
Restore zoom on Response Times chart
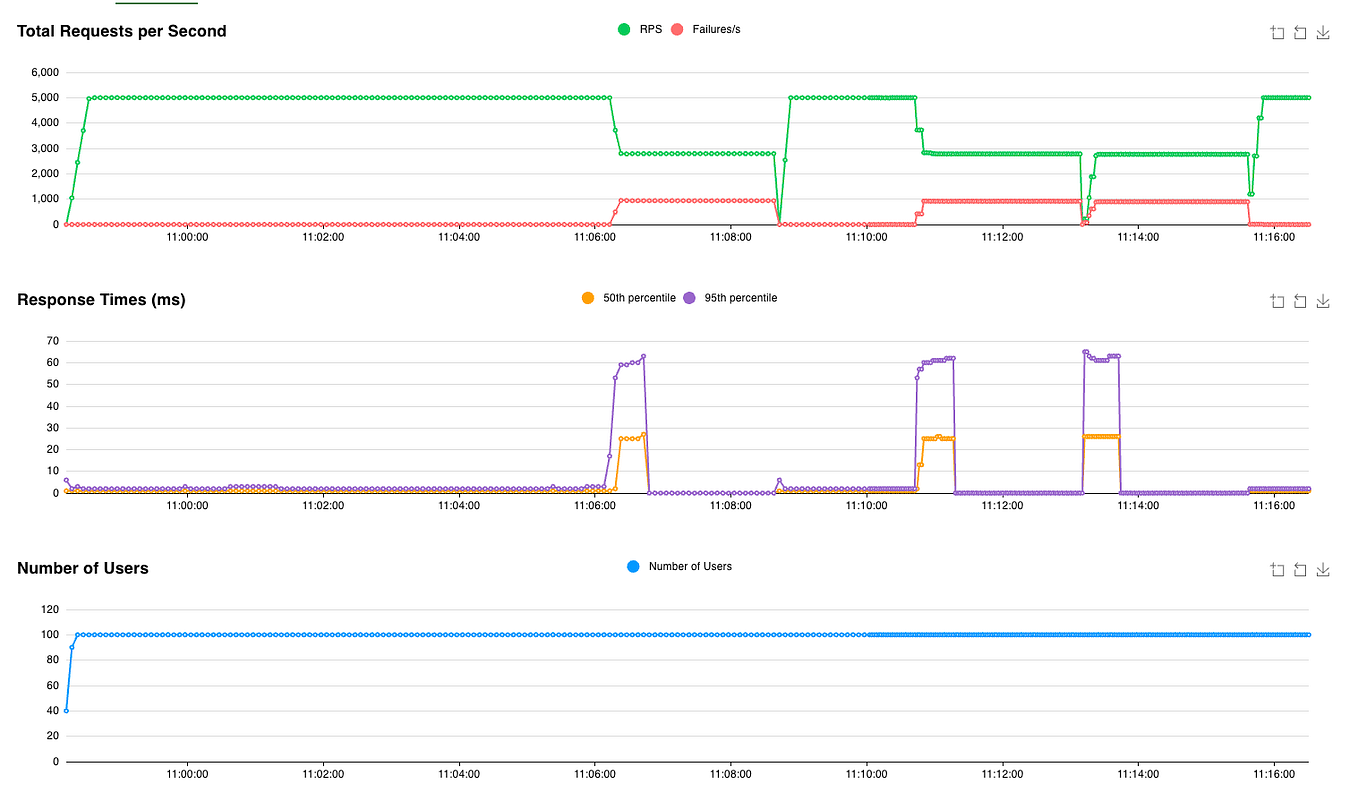(1300, 300)
